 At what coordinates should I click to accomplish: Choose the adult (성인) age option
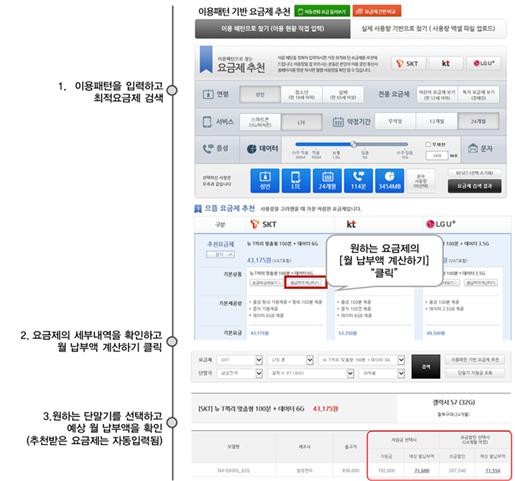(260, 95)
